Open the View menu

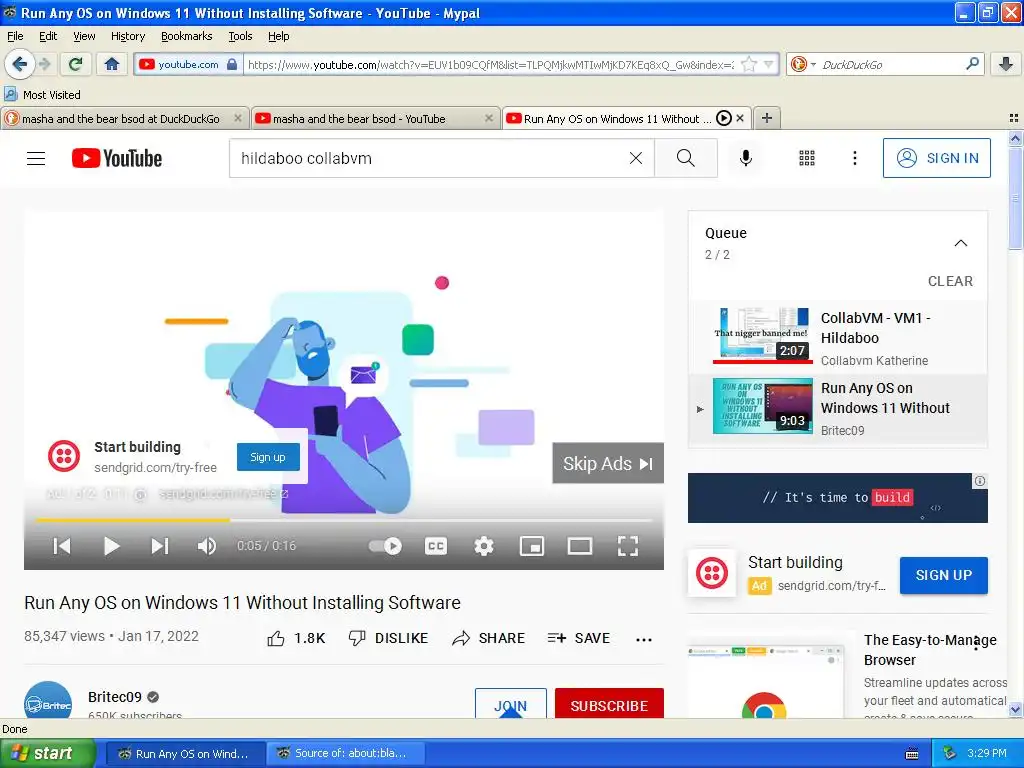click(x=84, y=36)
